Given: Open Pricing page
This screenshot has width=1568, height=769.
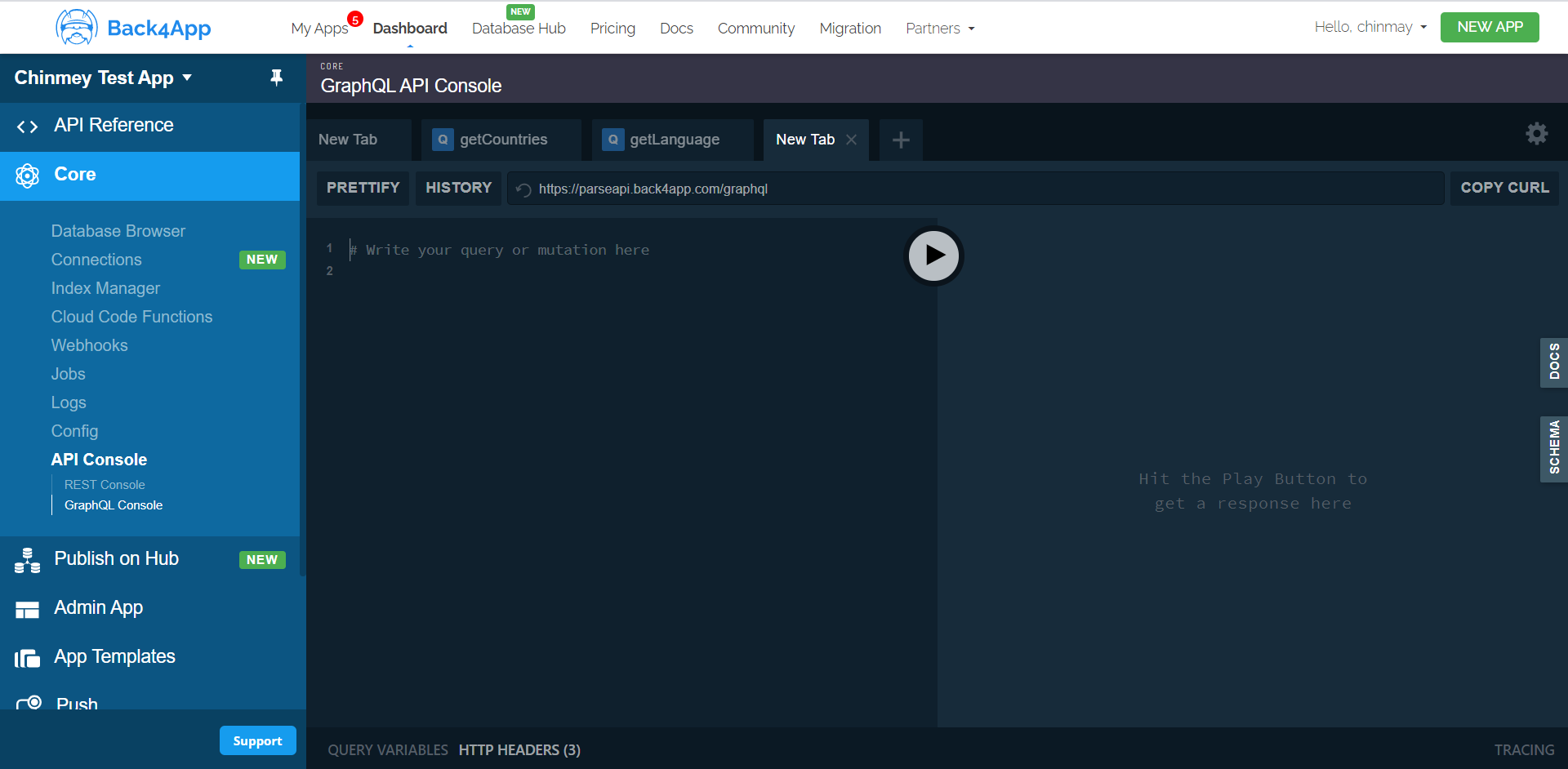Looking at the screenshot, I should (612, 29).
